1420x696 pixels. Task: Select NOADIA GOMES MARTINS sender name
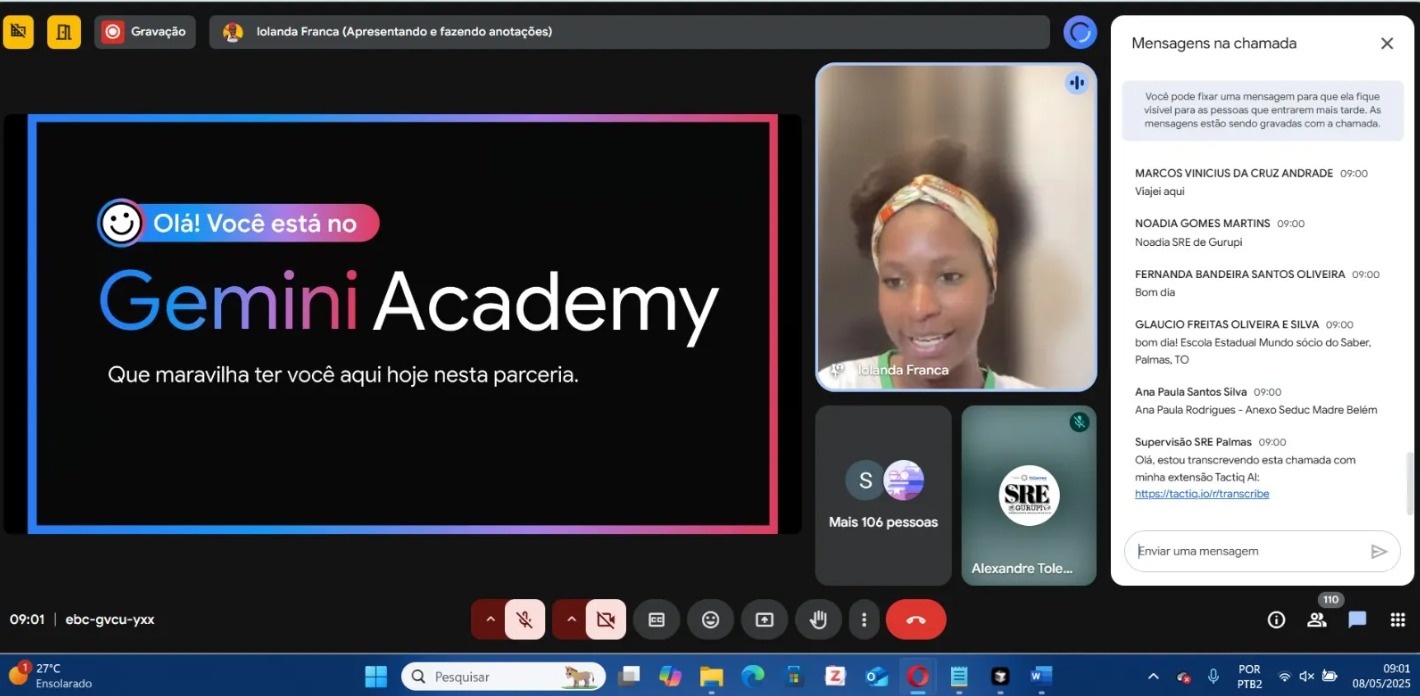(1202, 223)
